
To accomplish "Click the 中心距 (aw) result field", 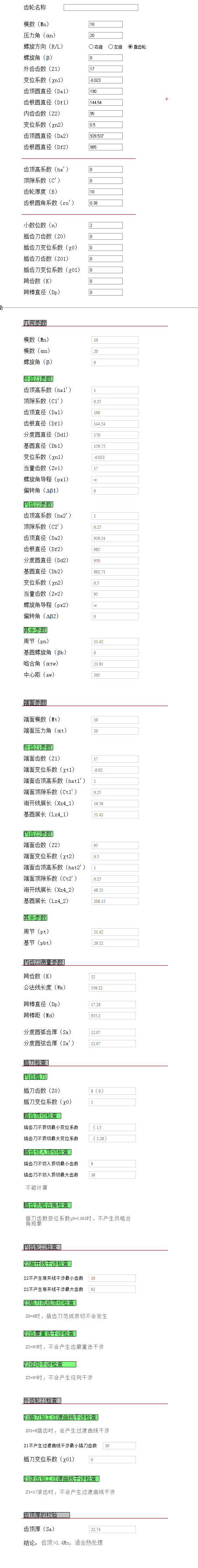I will [115, 675].
